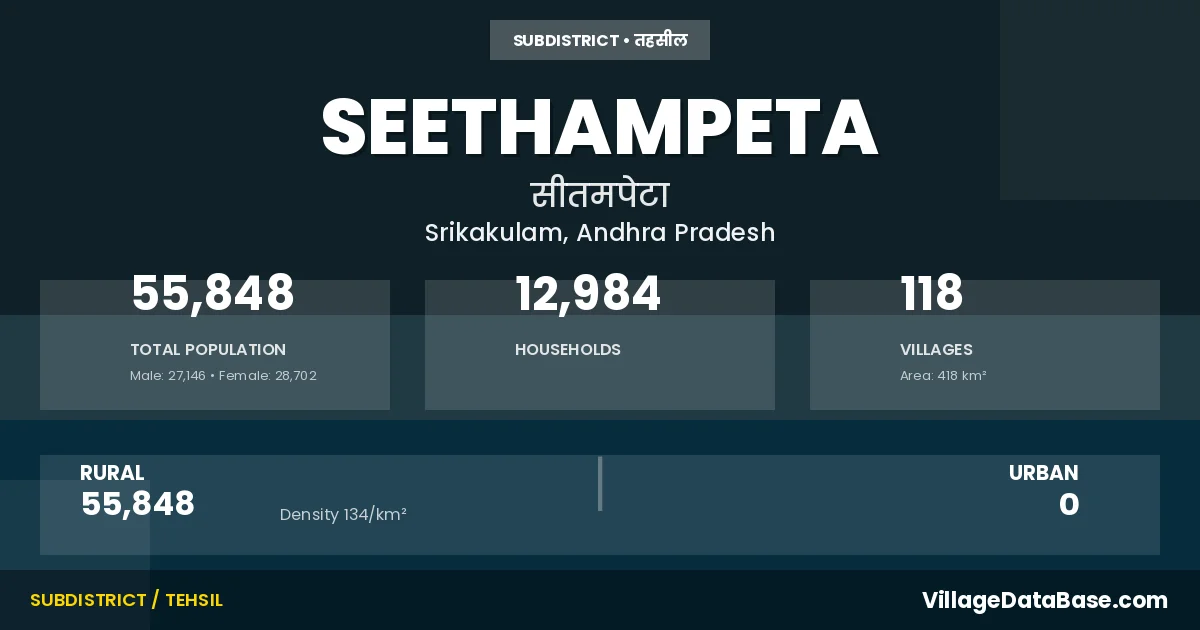Image resolution: width=1200 pixels, height=630 pixels.
Task: Click the yellow SUBDISTRICT / TEHSIL footer label
Action: pyautogui.click(x=126, y=600)
